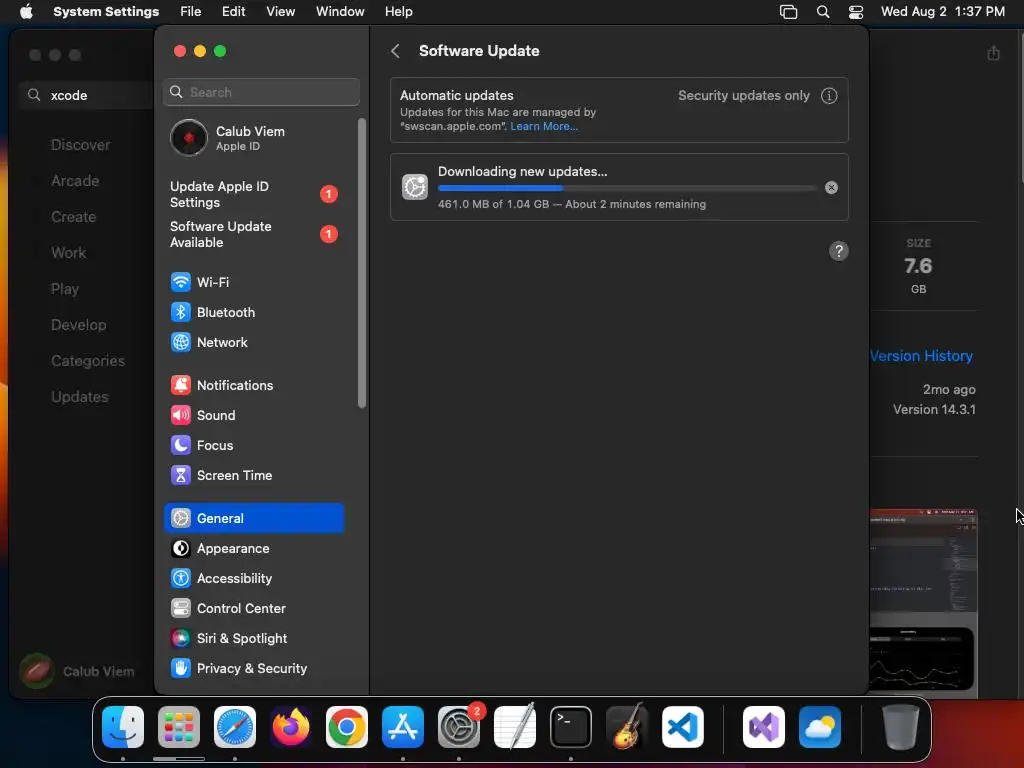This screenshot has height=768, width=1024.
Task: Select Arcade in the App Store sidebar
Action: 75,181
